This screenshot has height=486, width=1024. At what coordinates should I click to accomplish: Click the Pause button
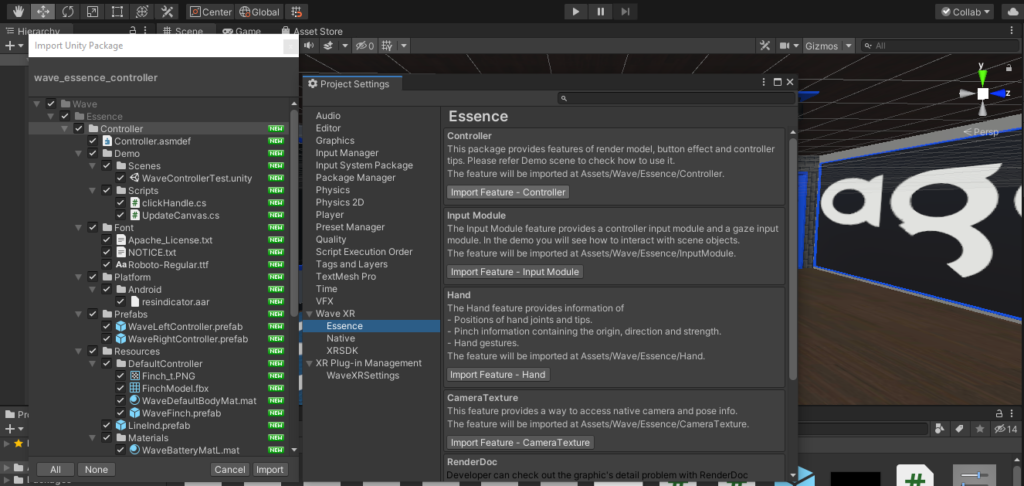[600, 12]
